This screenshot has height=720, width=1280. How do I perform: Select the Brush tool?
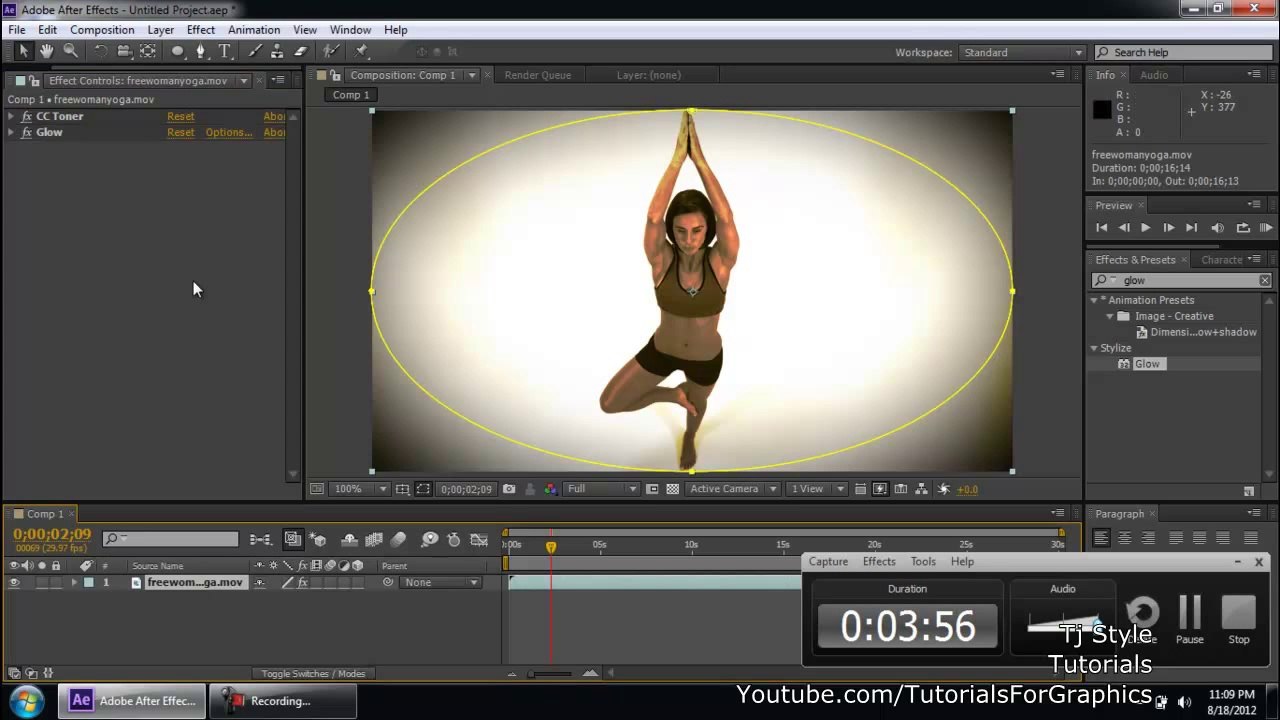click(254, 51)
